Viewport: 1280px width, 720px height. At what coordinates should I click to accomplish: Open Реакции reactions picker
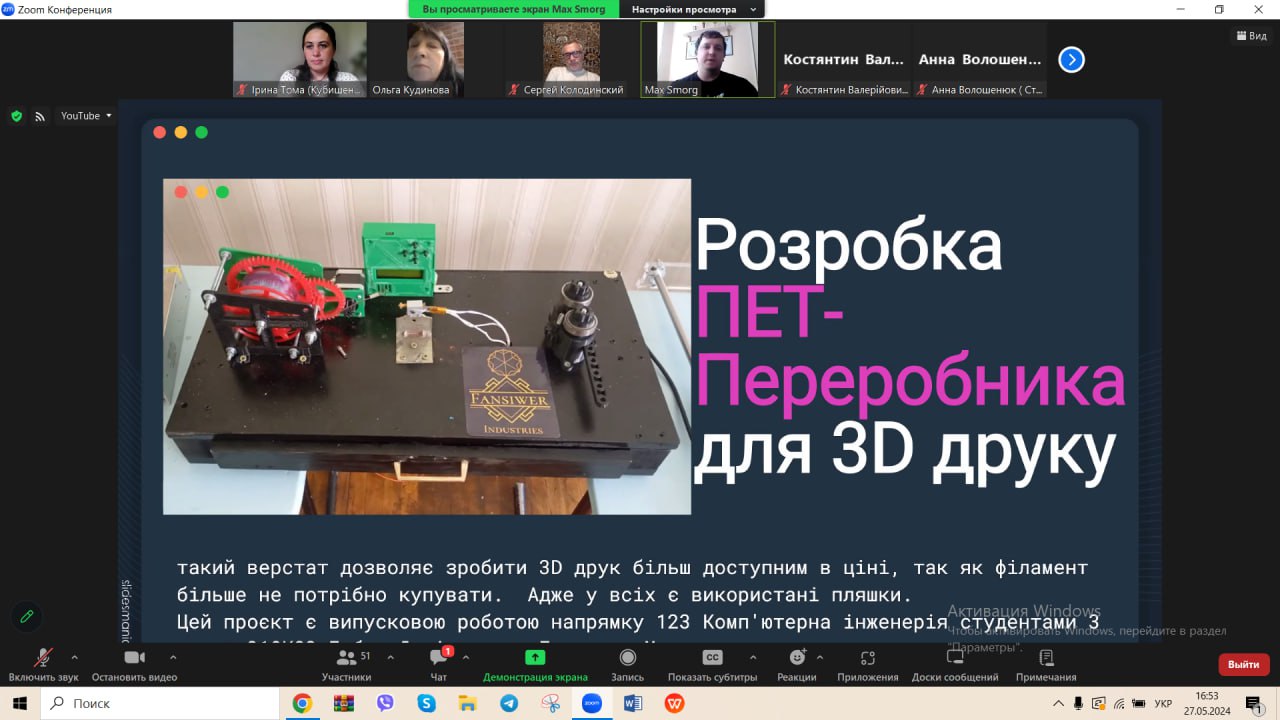796,658
